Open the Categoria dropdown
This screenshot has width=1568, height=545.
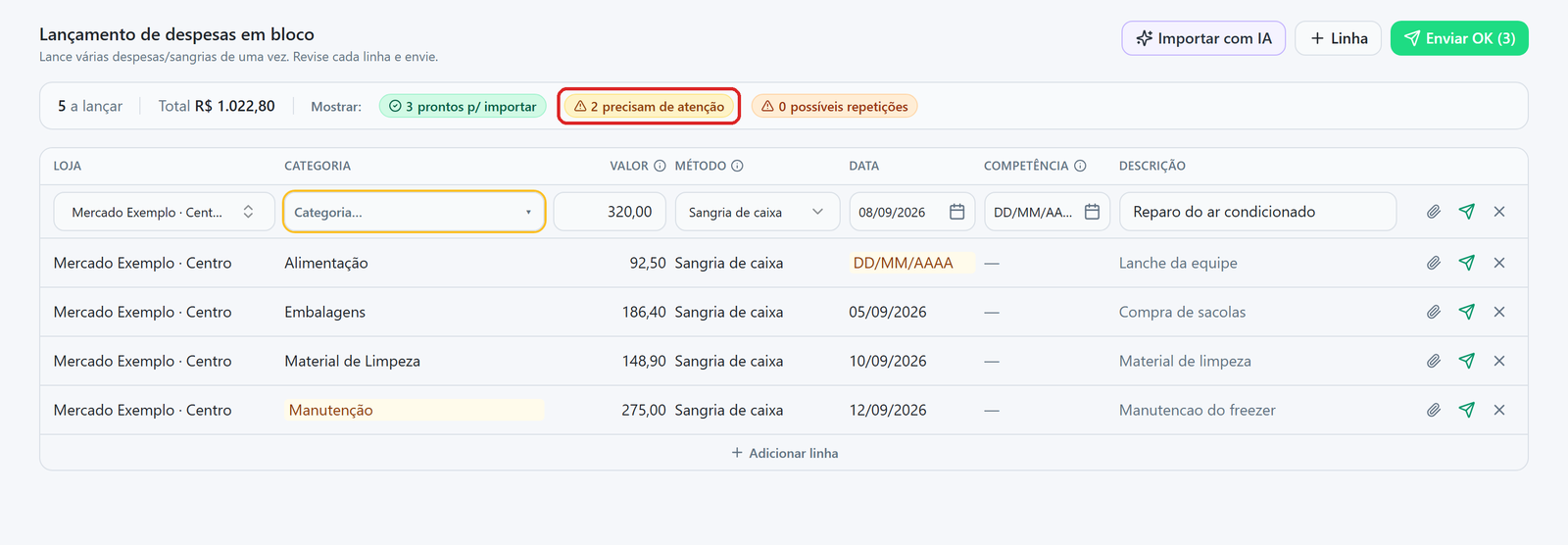[414, 212]
